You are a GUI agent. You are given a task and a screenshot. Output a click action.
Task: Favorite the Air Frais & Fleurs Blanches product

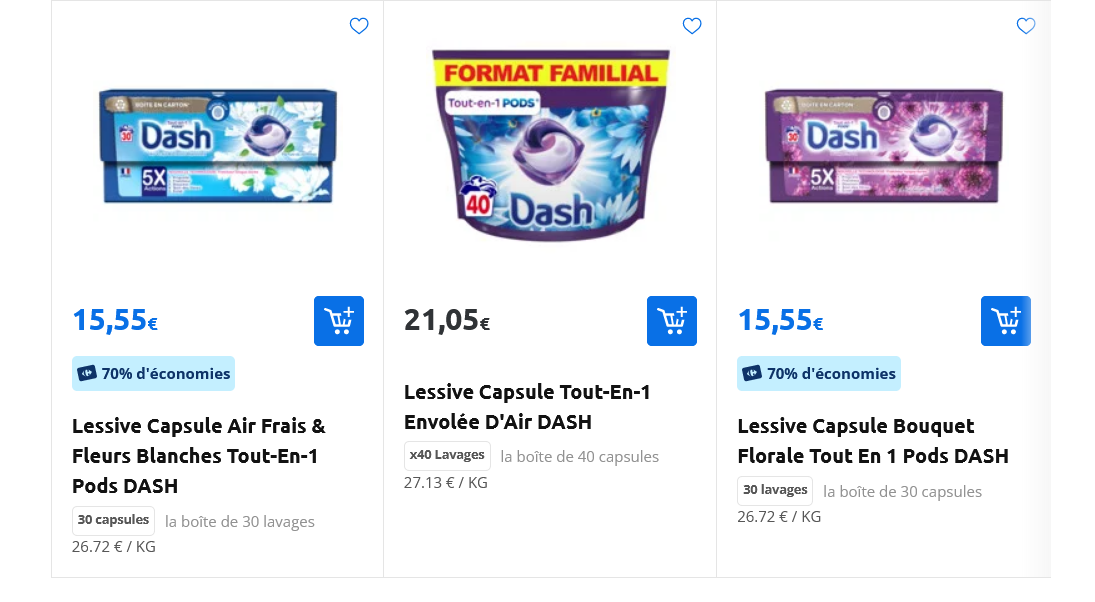pos(359,26)
